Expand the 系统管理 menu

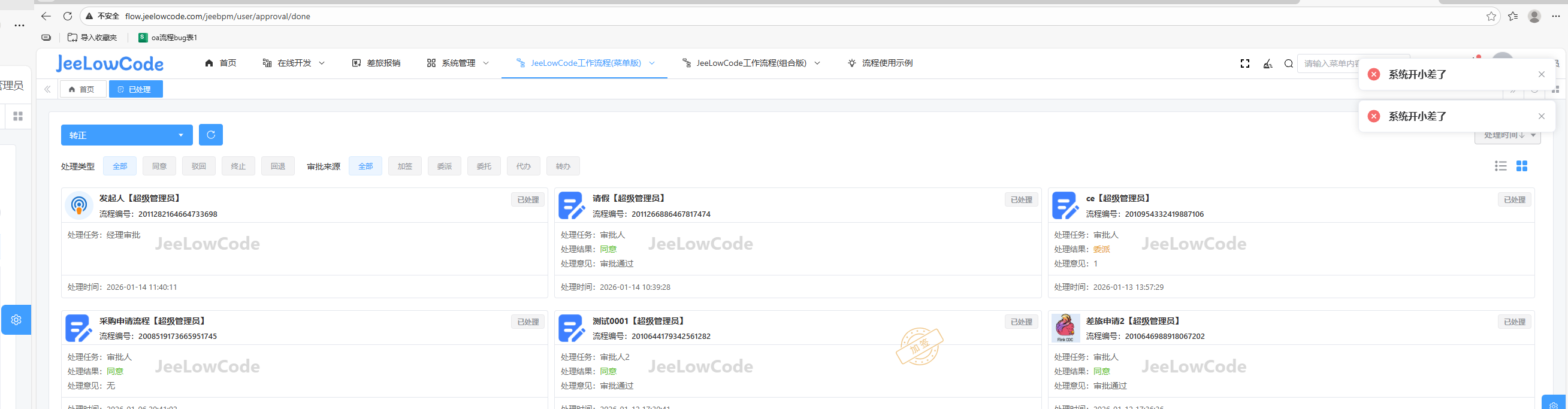pos(458,63)
